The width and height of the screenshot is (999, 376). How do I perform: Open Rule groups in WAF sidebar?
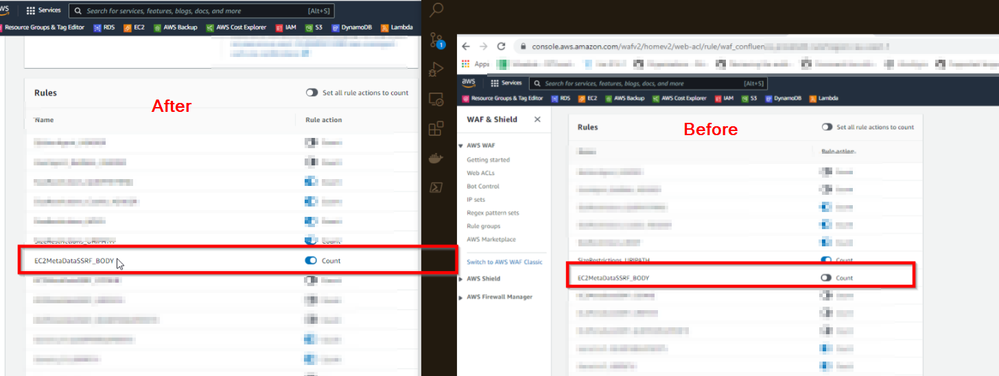coord(483,226)
